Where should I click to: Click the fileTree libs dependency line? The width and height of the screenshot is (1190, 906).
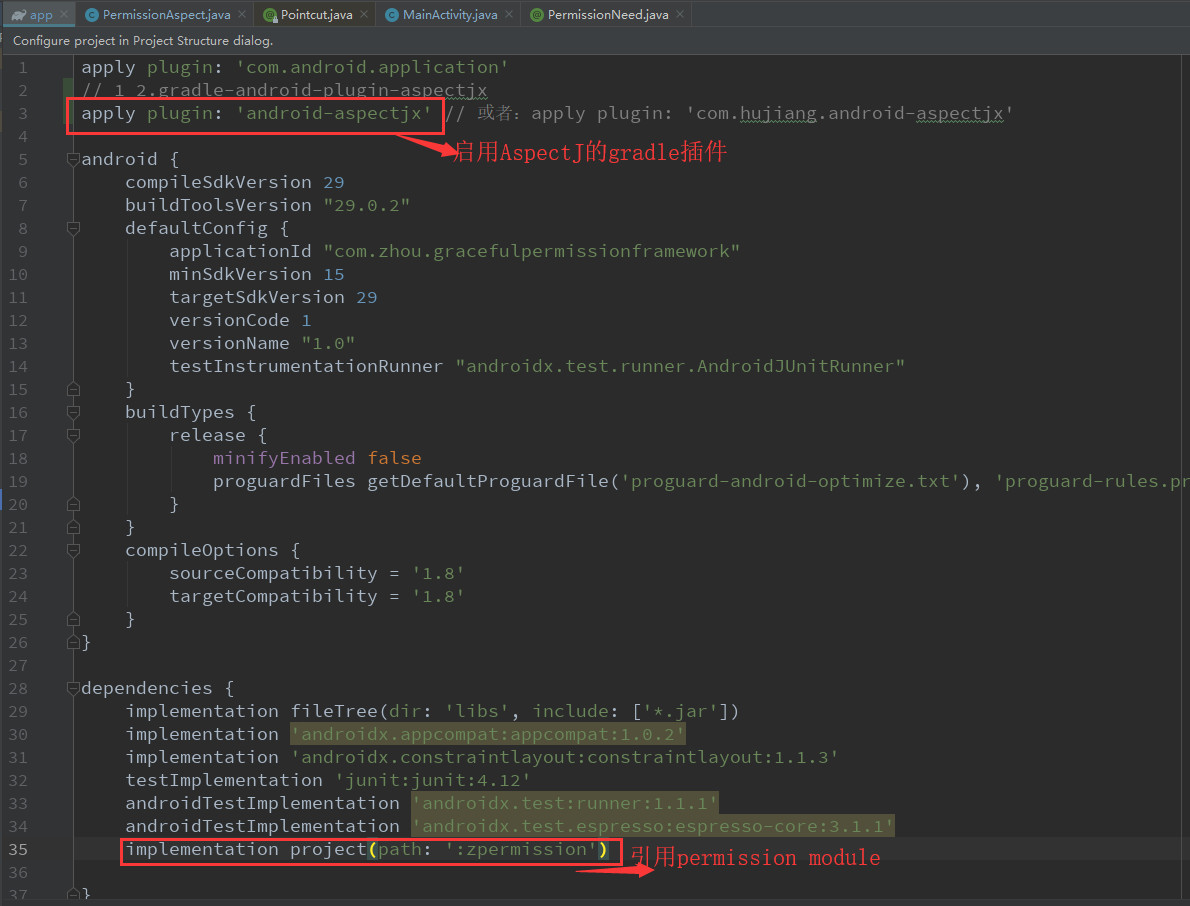coord(432,711)
